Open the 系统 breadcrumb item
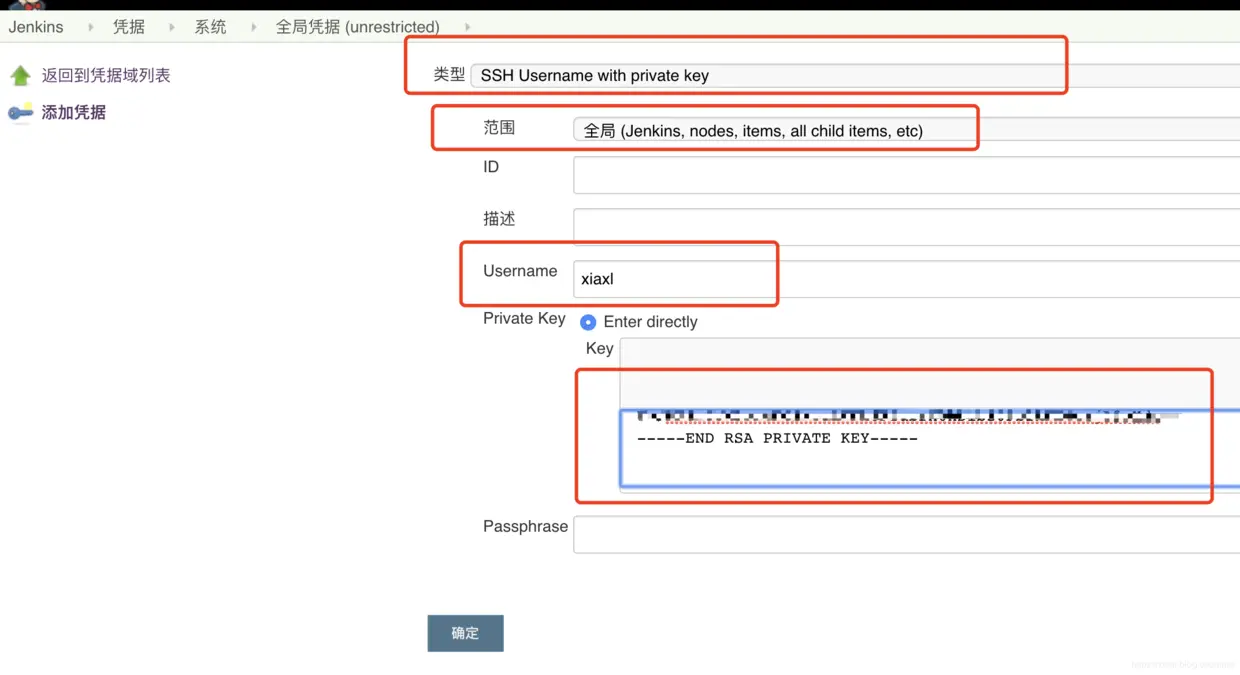This screenshot has height=675, width=1240. click(210, 27)
